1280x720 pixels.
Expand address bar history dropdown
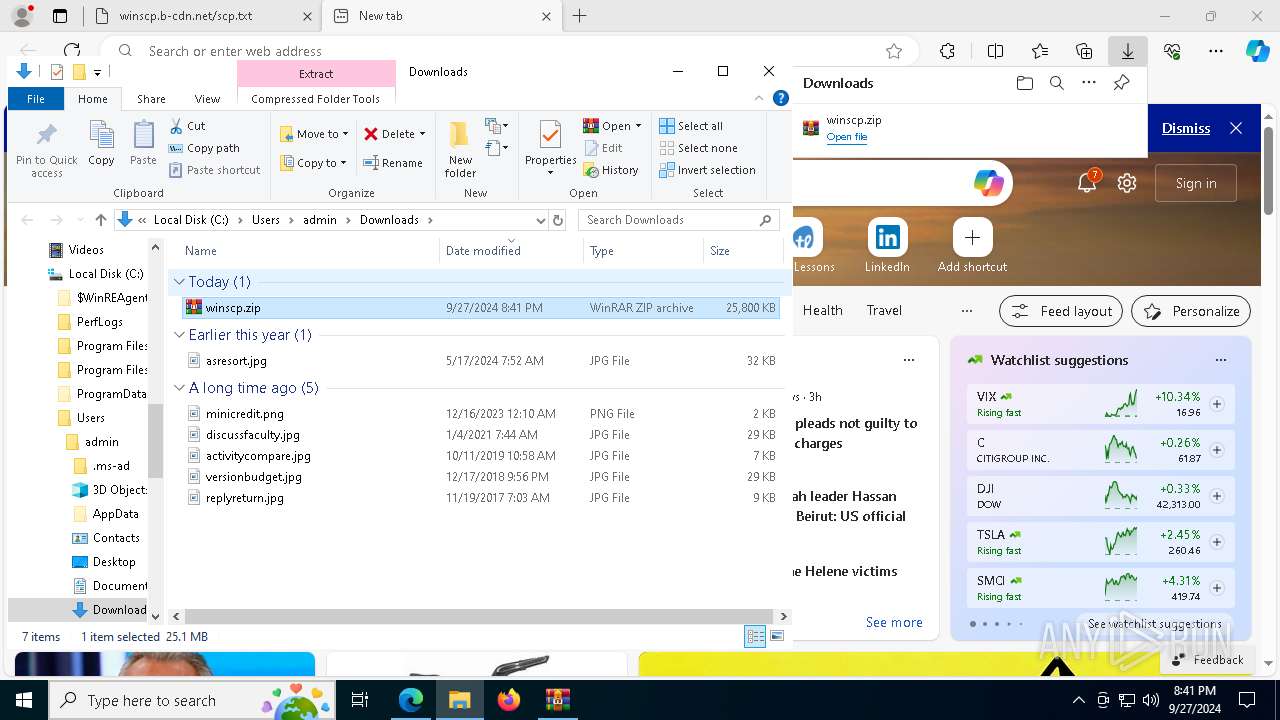541,220
